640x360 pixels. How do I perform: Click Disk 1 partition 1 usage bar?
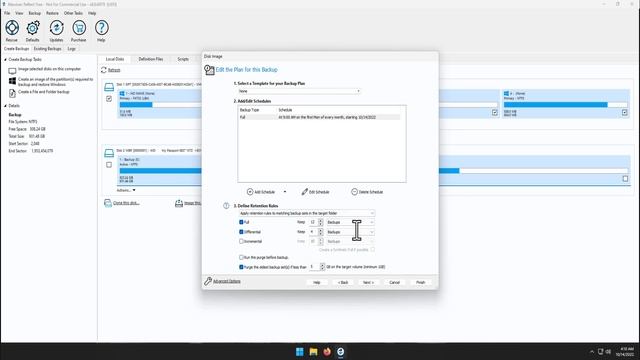[160, 105]
